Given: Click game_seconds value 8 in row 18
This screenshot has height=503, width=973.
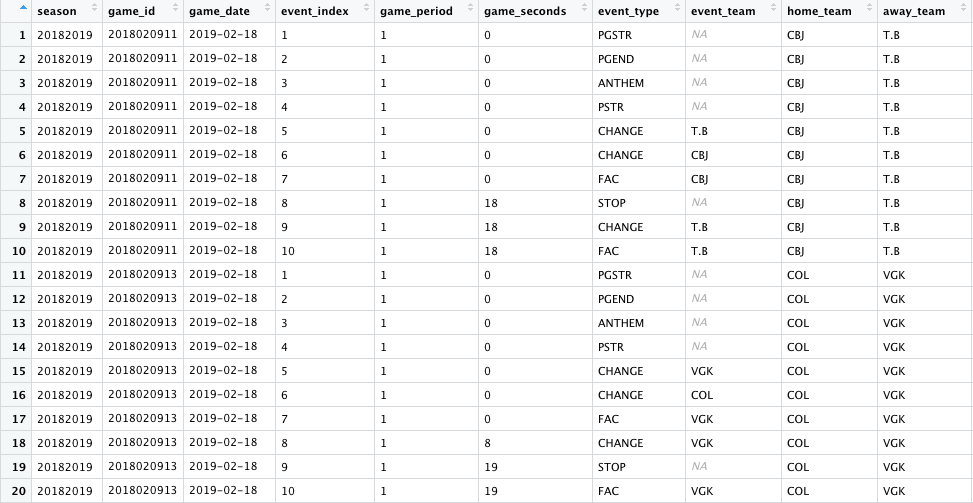Looking at the screenshot, I should pyautogui.click(x=487, y=443).
